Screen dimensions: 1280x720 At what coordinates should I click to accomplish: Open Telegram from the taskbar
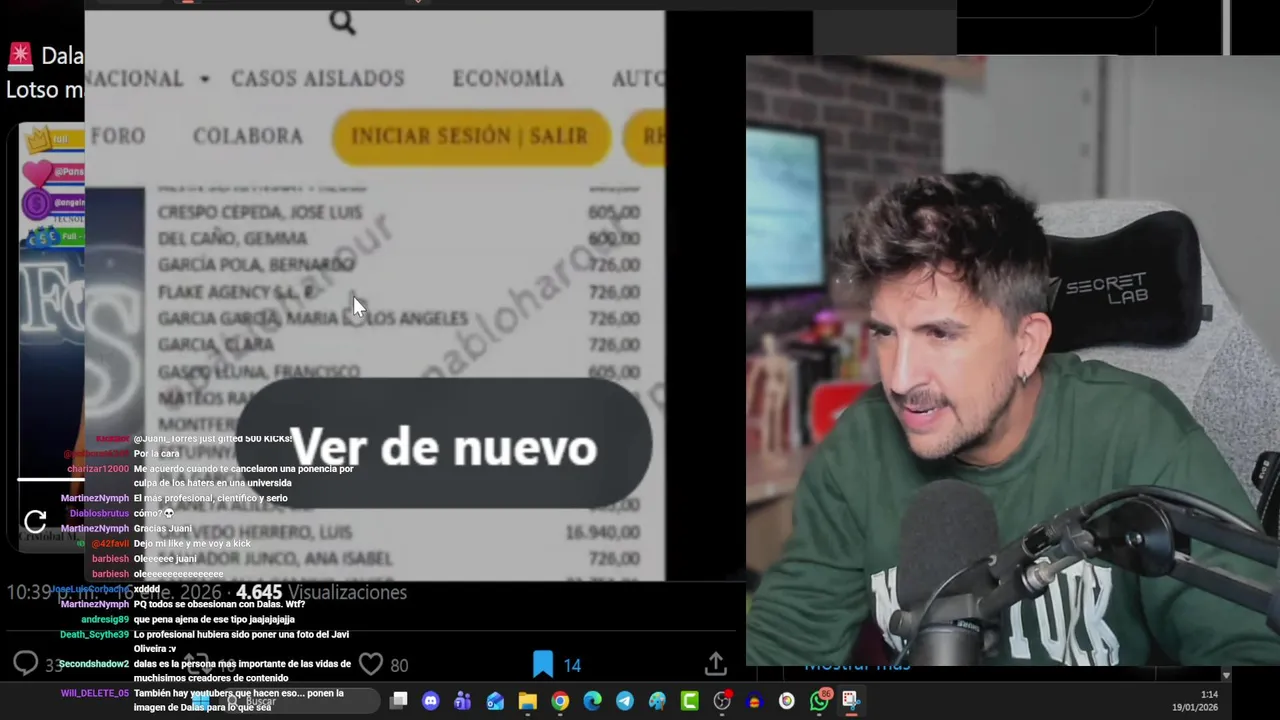click(625, 700)
